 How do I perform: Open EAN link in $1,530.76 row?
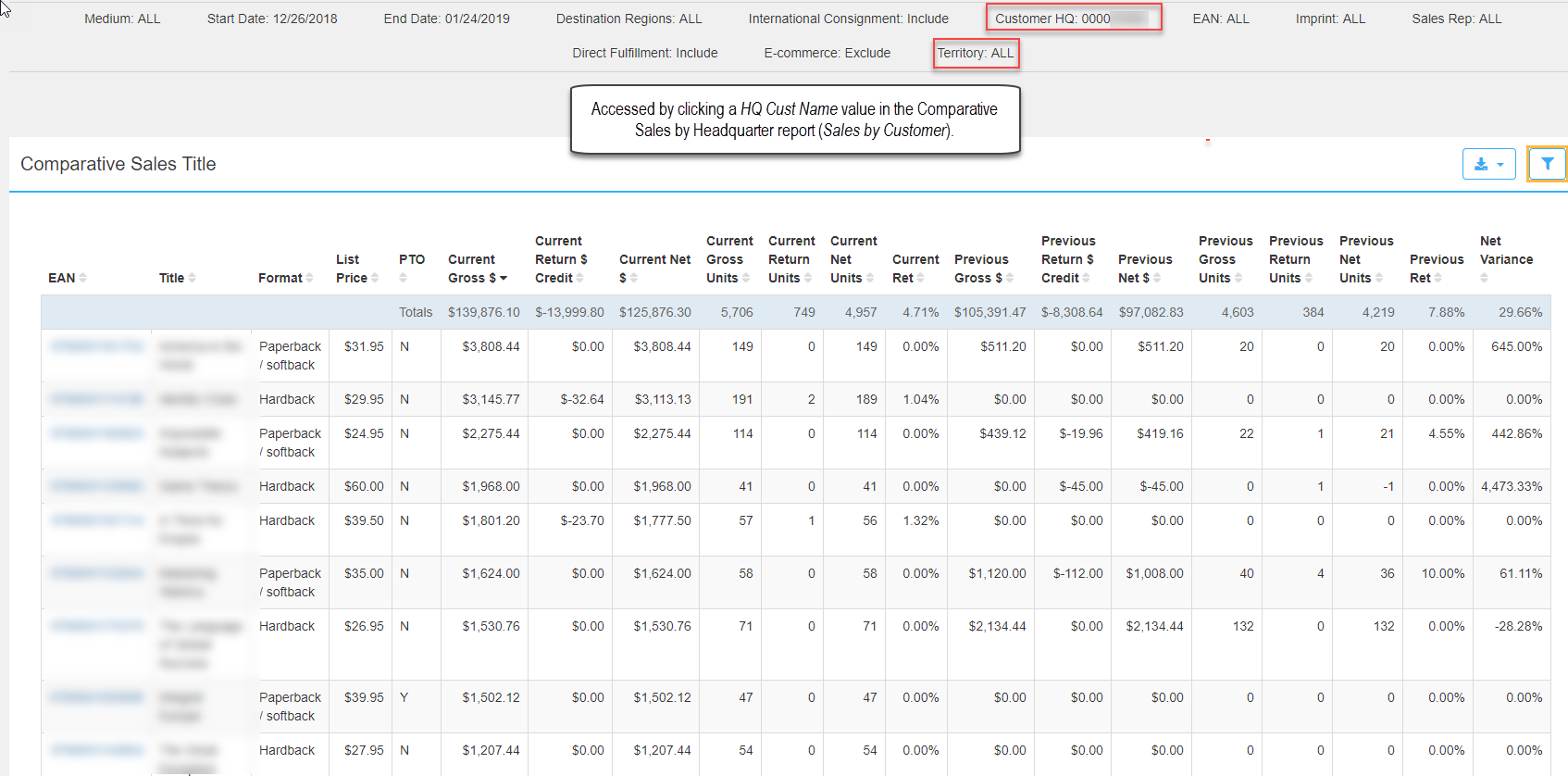[x=97, y=626]
